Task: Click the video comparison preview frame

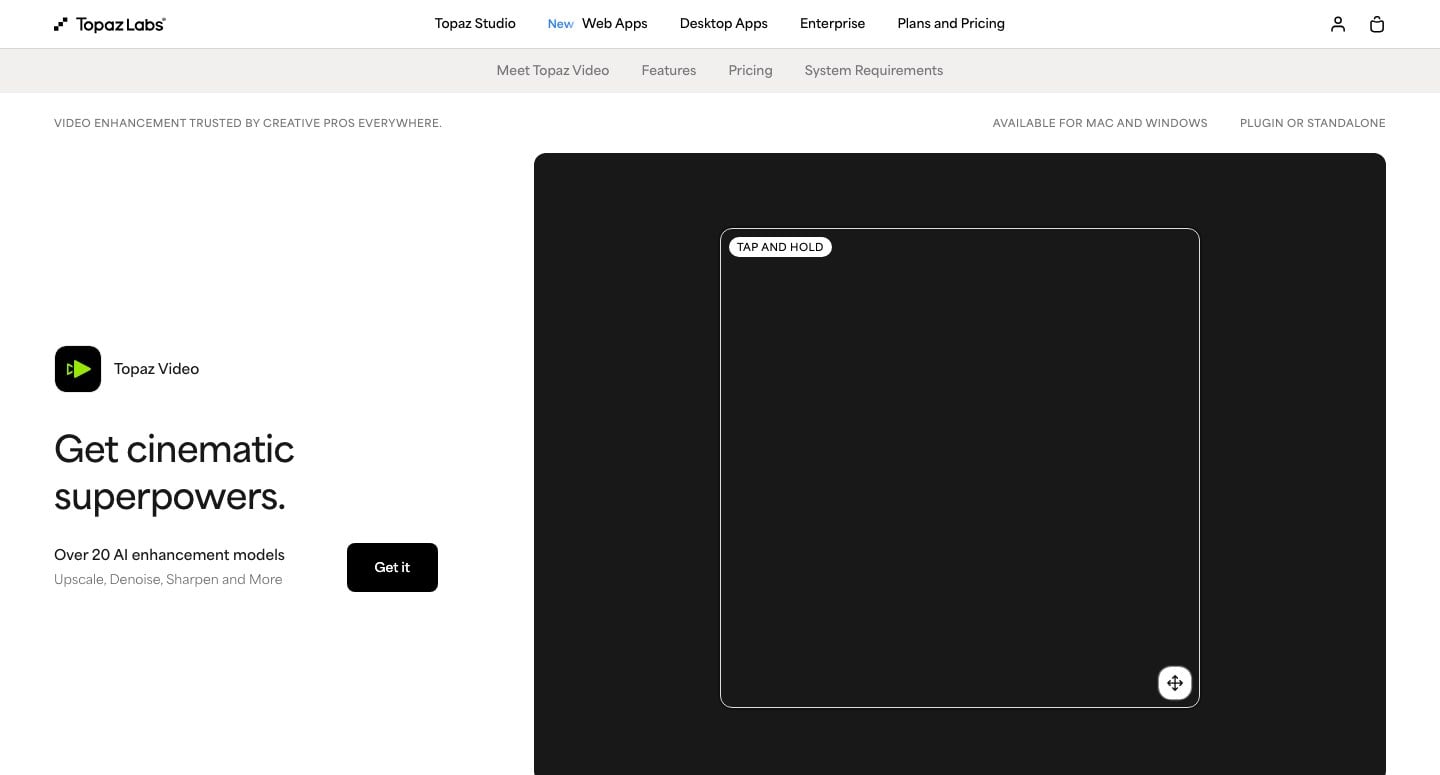Action: point(960,468)
